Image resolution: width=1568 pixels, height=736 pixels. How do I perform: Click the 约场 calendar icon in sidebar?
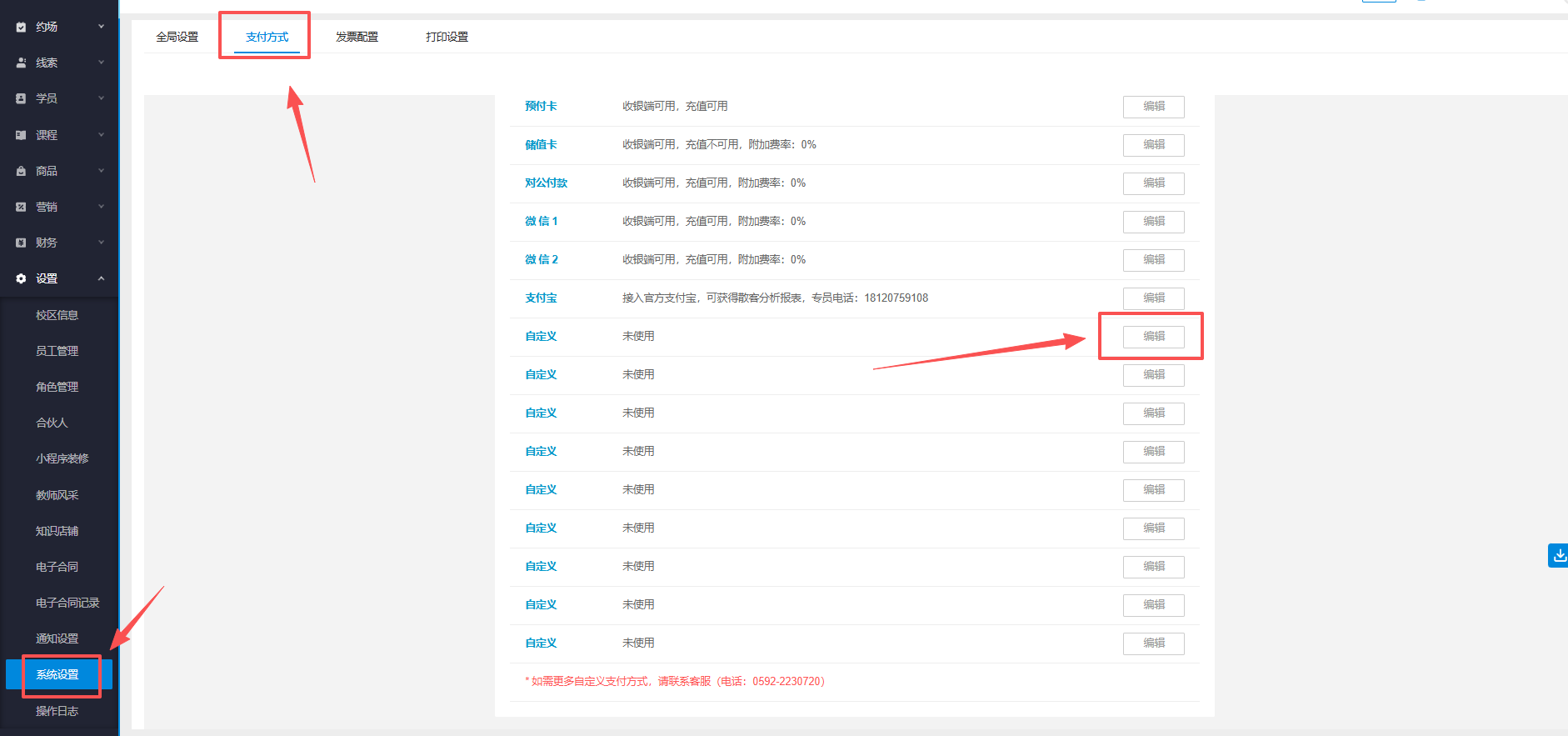point(21,27)
